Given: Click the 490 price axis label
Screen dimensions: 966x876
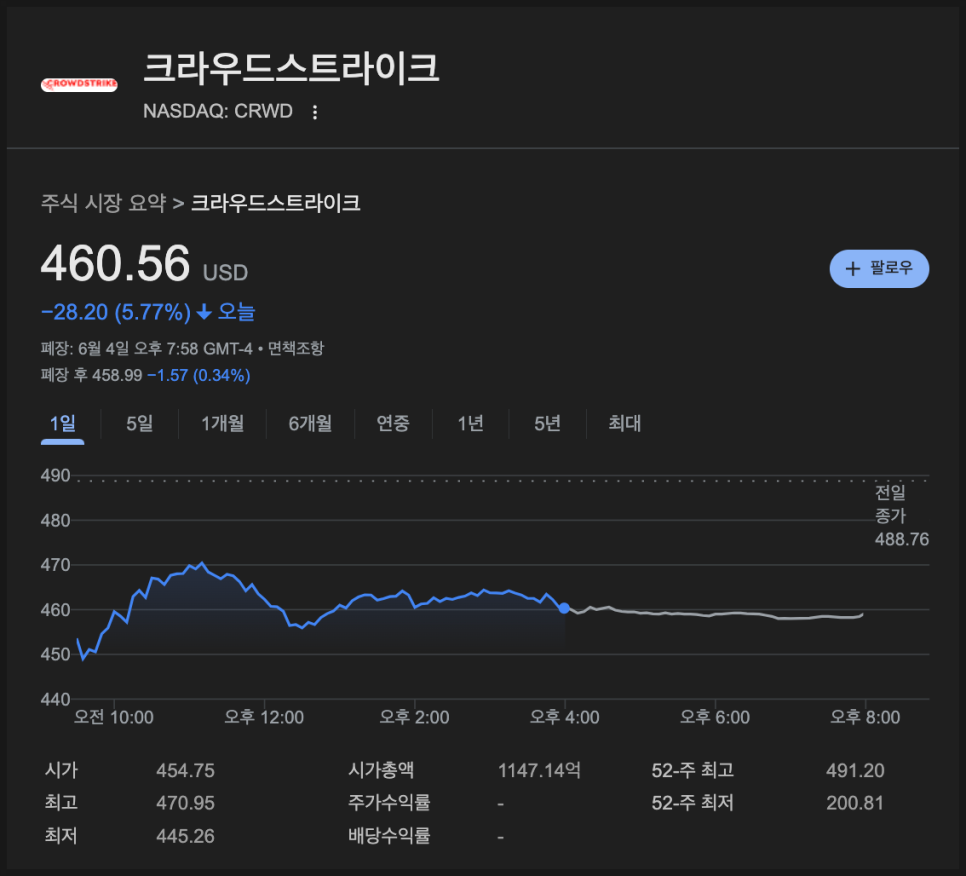Looking at the screenshot, I should click(x=55, y=476).
